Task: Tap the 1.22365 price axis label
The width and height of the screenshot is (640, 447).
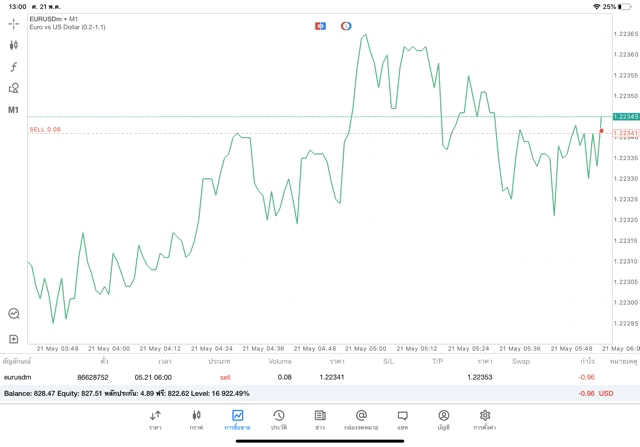Action: [626, 34]
